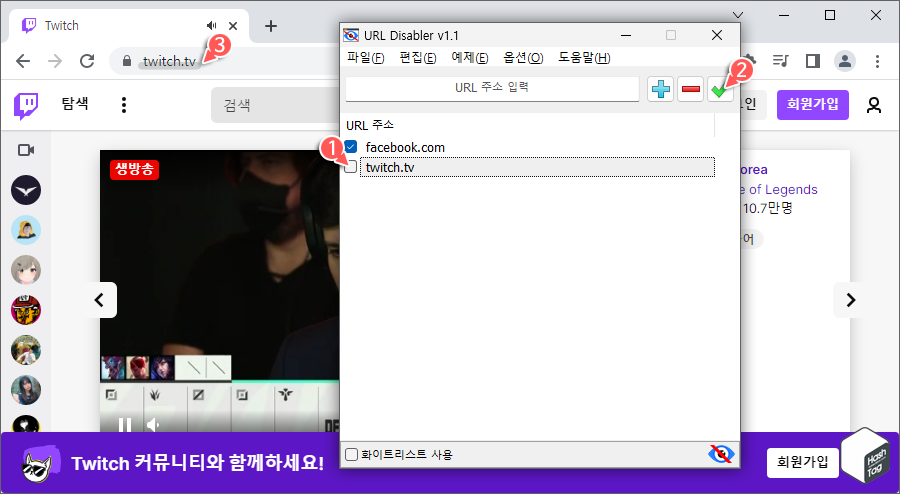Click the League of Legends category link
This screenshot has width=900, height=494.
(x=779, y=189)
